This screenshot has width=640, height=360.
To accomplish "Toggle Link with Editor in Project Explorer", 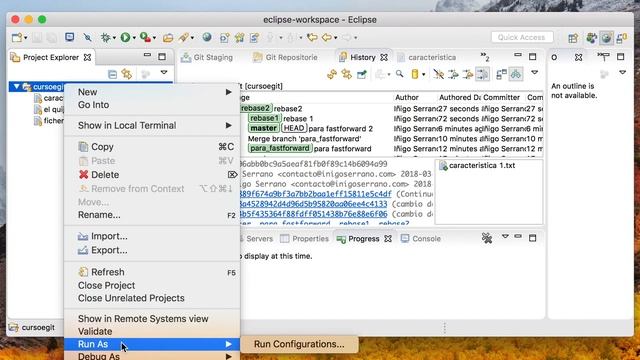I will pyautogui.click(x=127, y=74).
